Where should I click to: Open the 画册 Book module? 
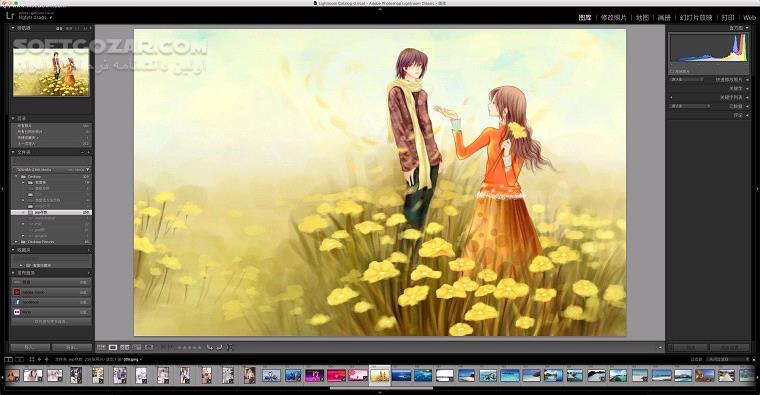664,17
